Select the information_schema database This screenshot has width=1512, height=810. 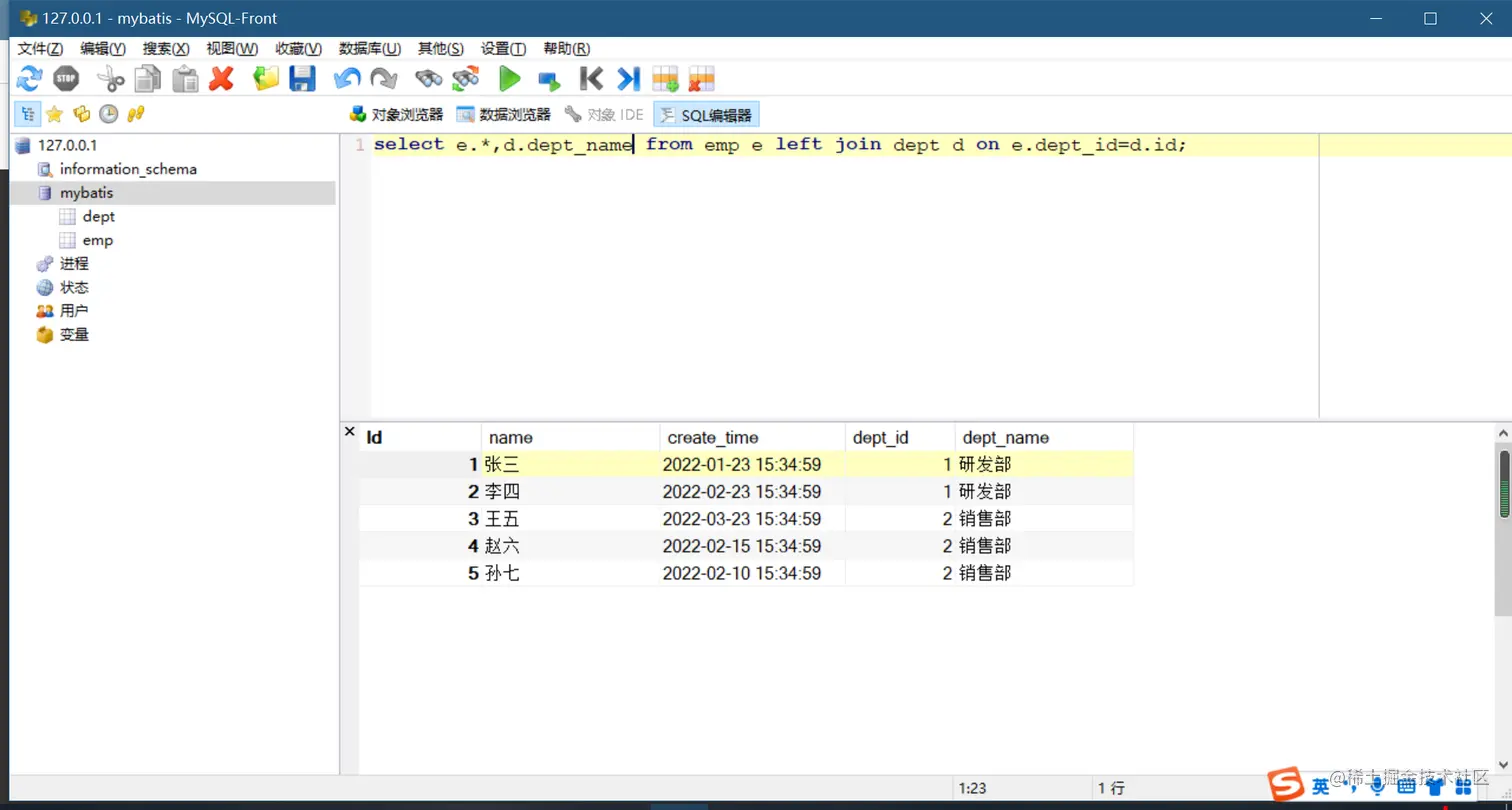(x=128, y=169)
